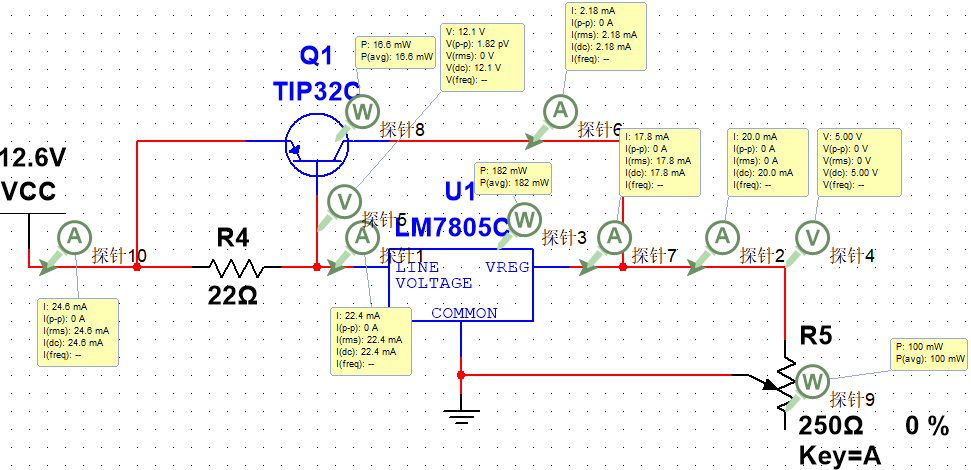
Task: Select the Q1 TIP32C transistor symbol
Action: tap(316, 147)
